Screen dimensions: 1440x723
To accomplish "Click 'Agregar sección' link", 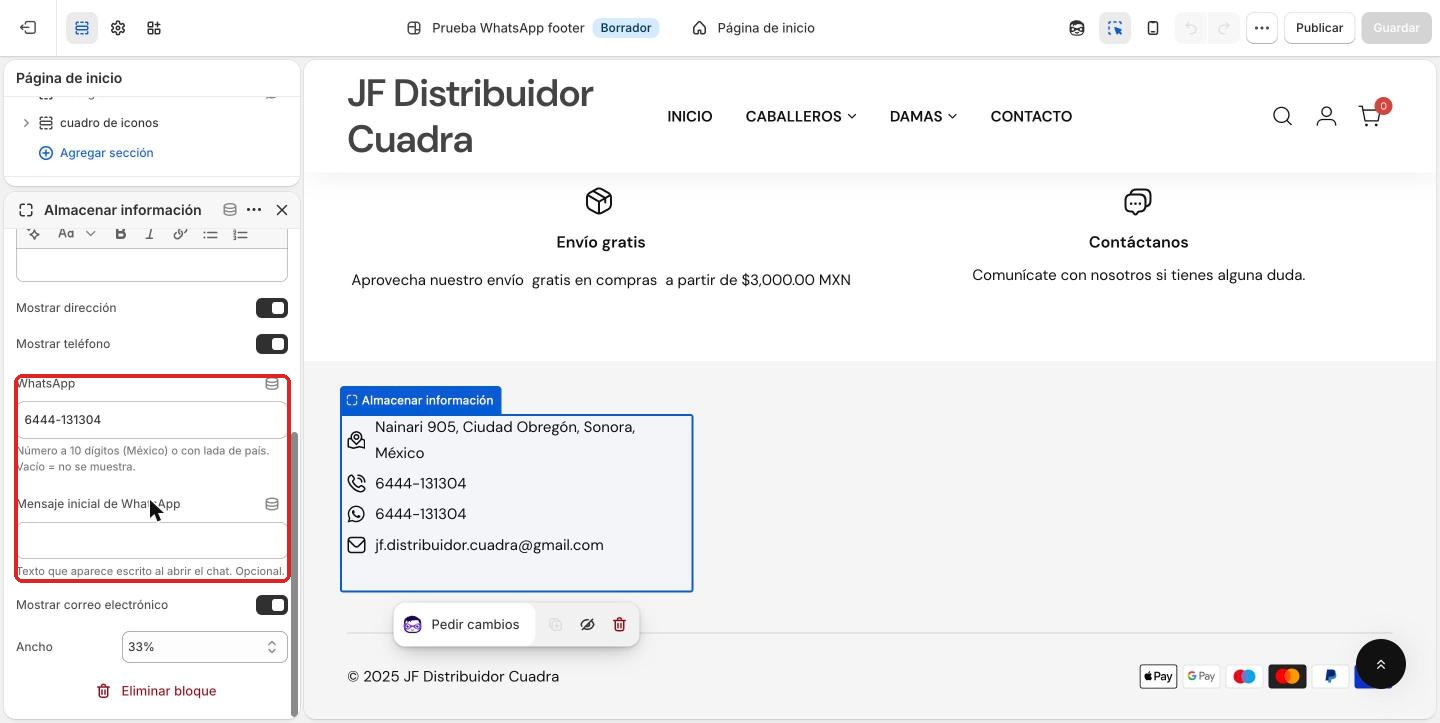I will [x=96, y=153].
